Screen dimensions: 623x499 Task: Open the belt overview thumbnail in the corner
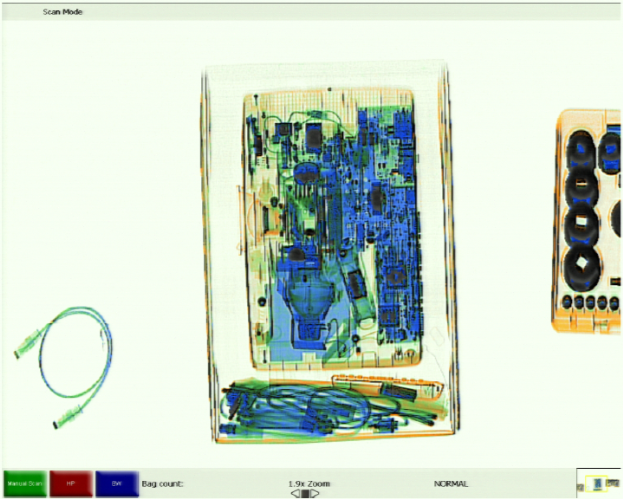coord(598,483)
